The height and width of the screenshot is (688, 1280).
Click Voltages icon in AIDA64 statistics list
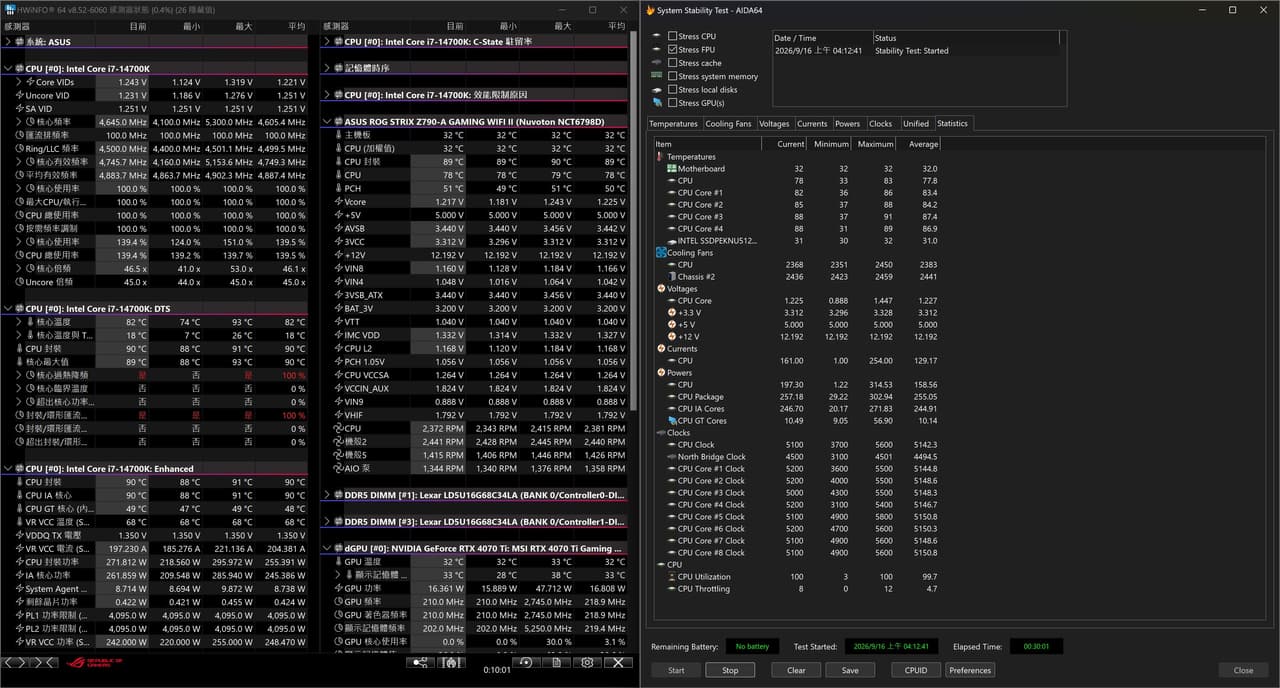tap(661, 289)
